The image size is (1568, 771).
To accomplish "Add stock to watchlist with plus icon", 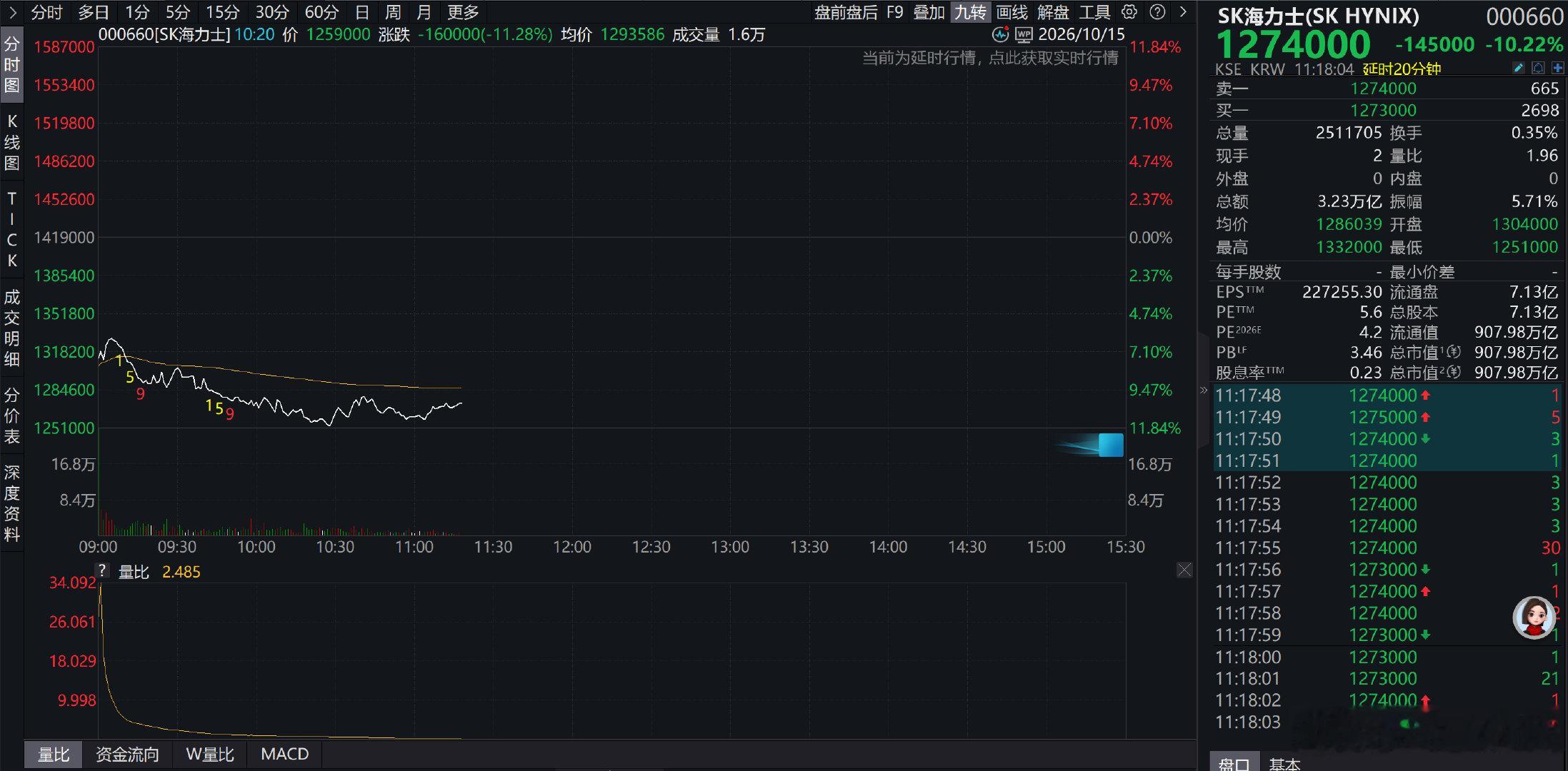I will click(1558, 69).
